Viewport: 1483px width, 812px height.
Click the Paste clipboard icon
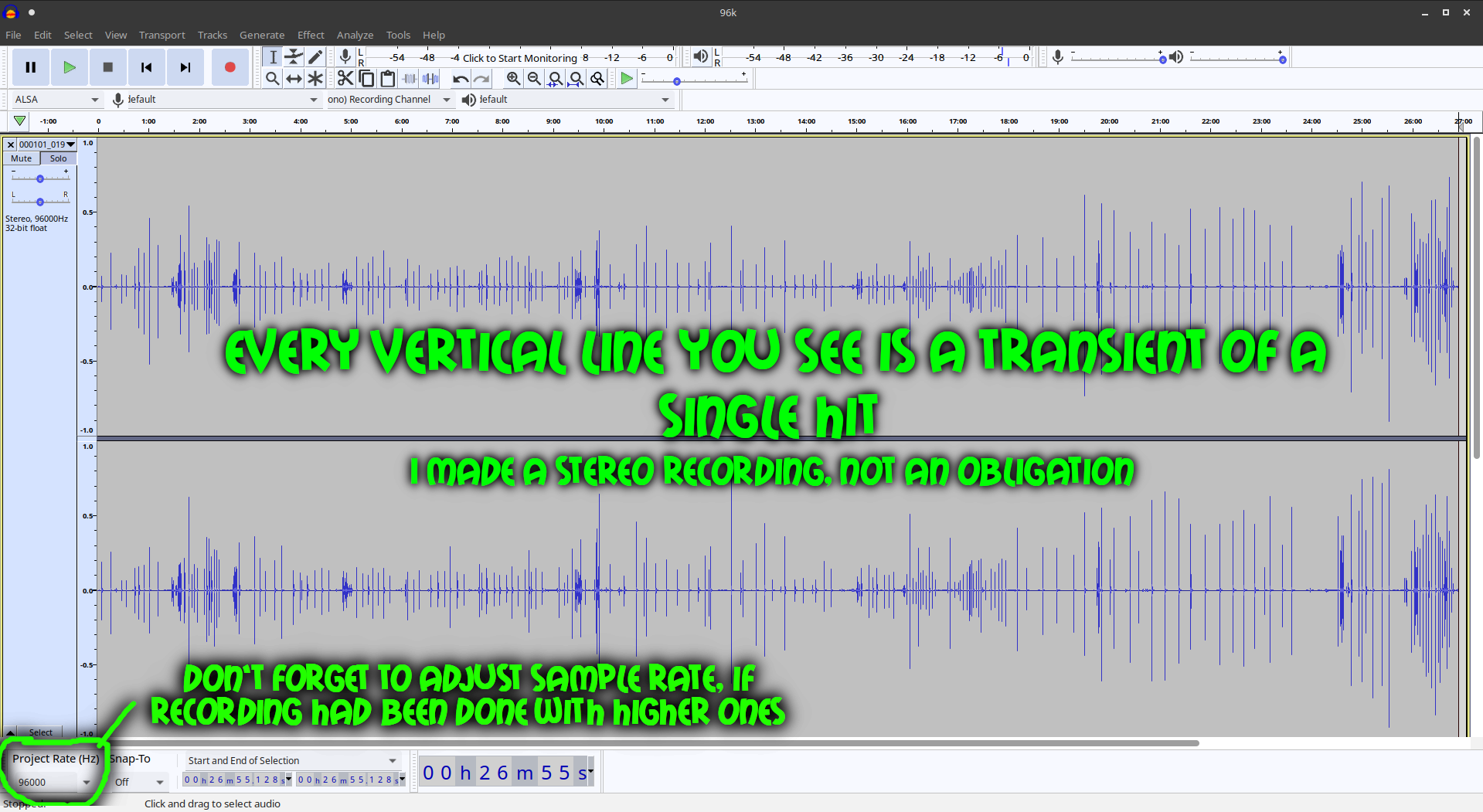click(388, 78)
